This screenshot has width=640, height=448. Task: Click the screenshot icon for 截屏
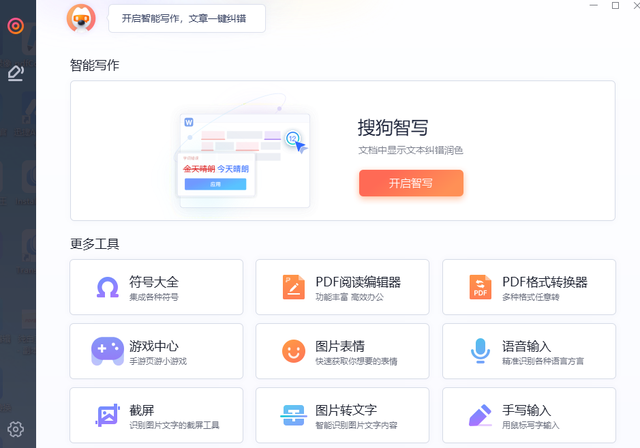click(108, 415)
